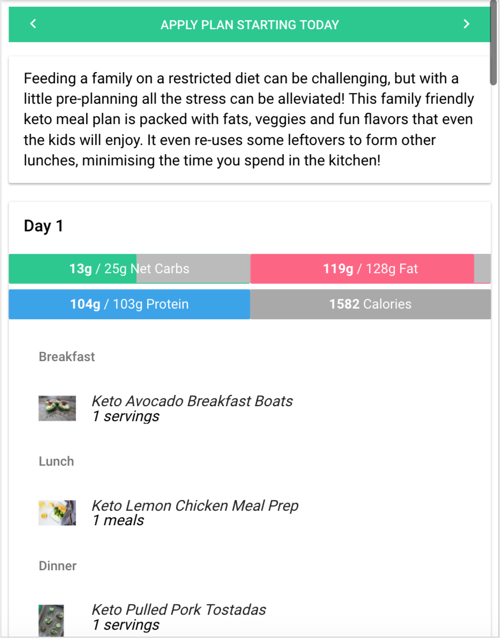Click the gray 1582 Calories bar
This screenshot has height=638, width=500.
point(370,304)
